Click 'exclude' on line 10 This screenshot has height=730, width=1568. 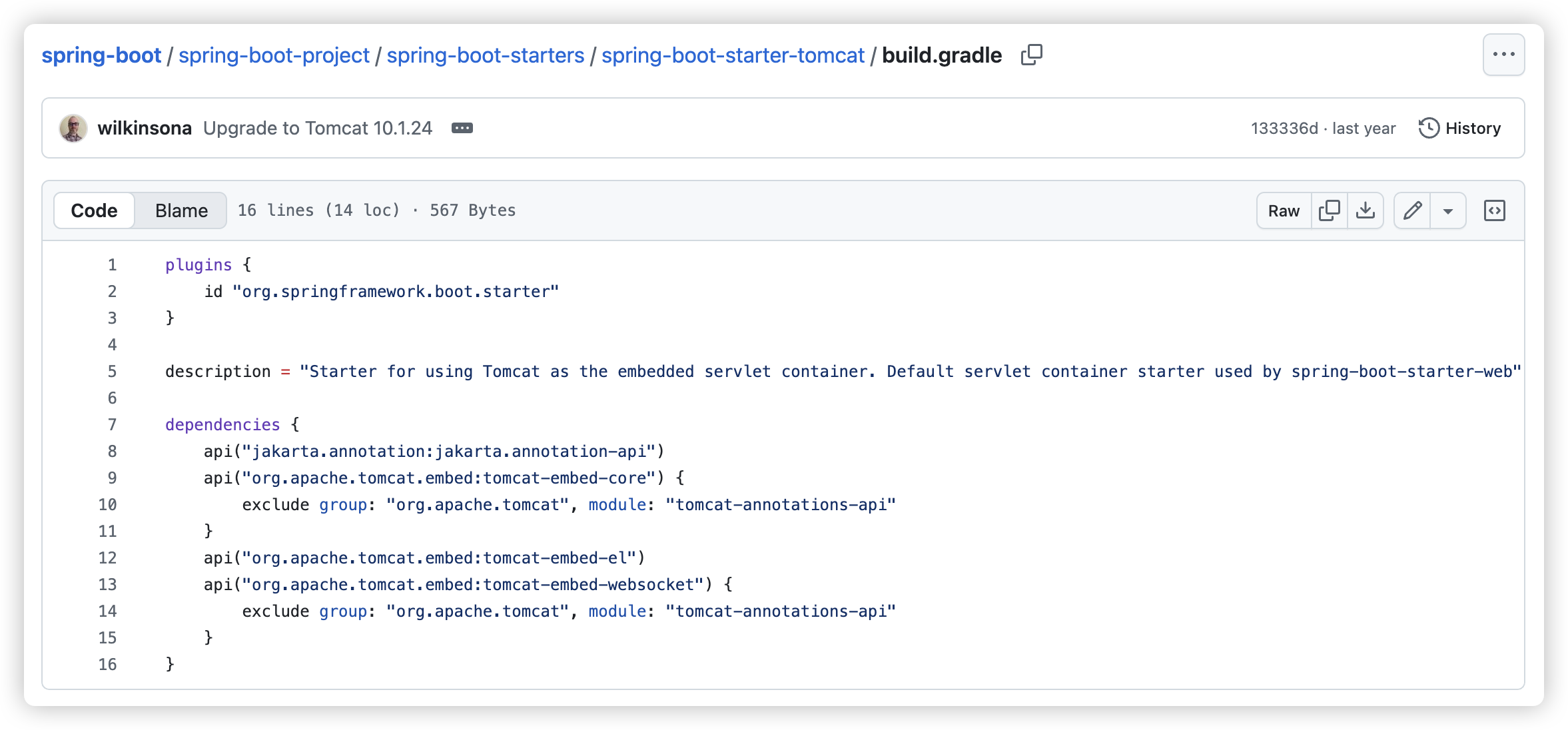pos(275,504)
